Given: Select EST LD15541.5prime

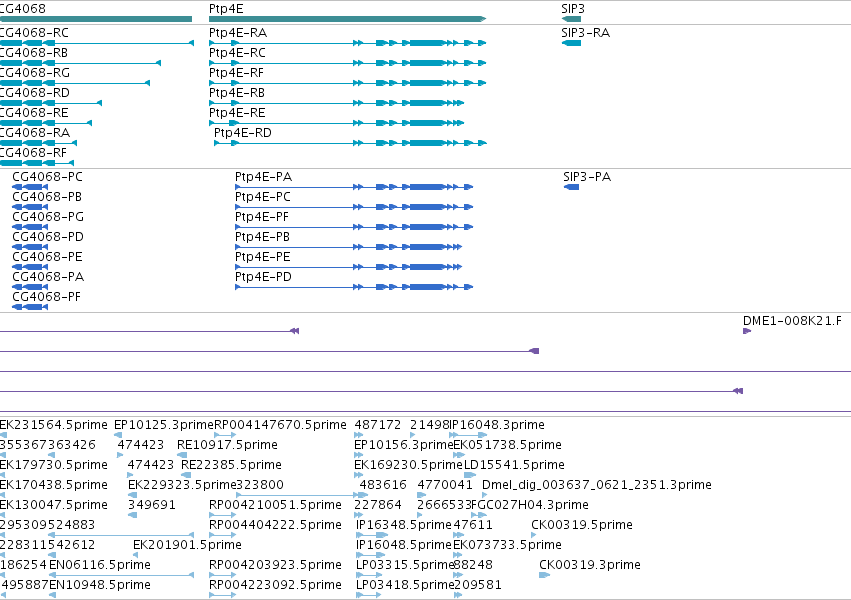Looking at the screenshot, I should coord(514,465).
